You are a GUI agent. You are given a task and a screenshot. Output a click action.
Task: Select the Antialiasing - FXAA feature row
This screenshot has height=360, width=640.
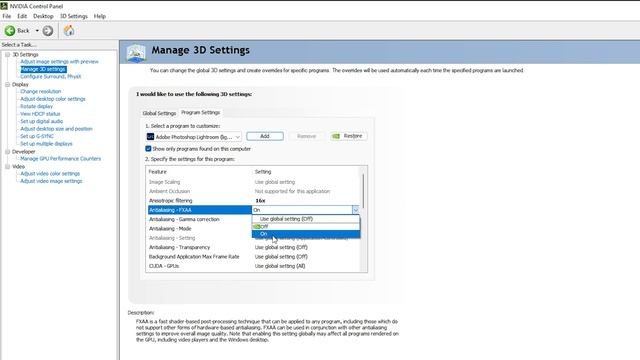pyautogui.click(x=200, y=210)
